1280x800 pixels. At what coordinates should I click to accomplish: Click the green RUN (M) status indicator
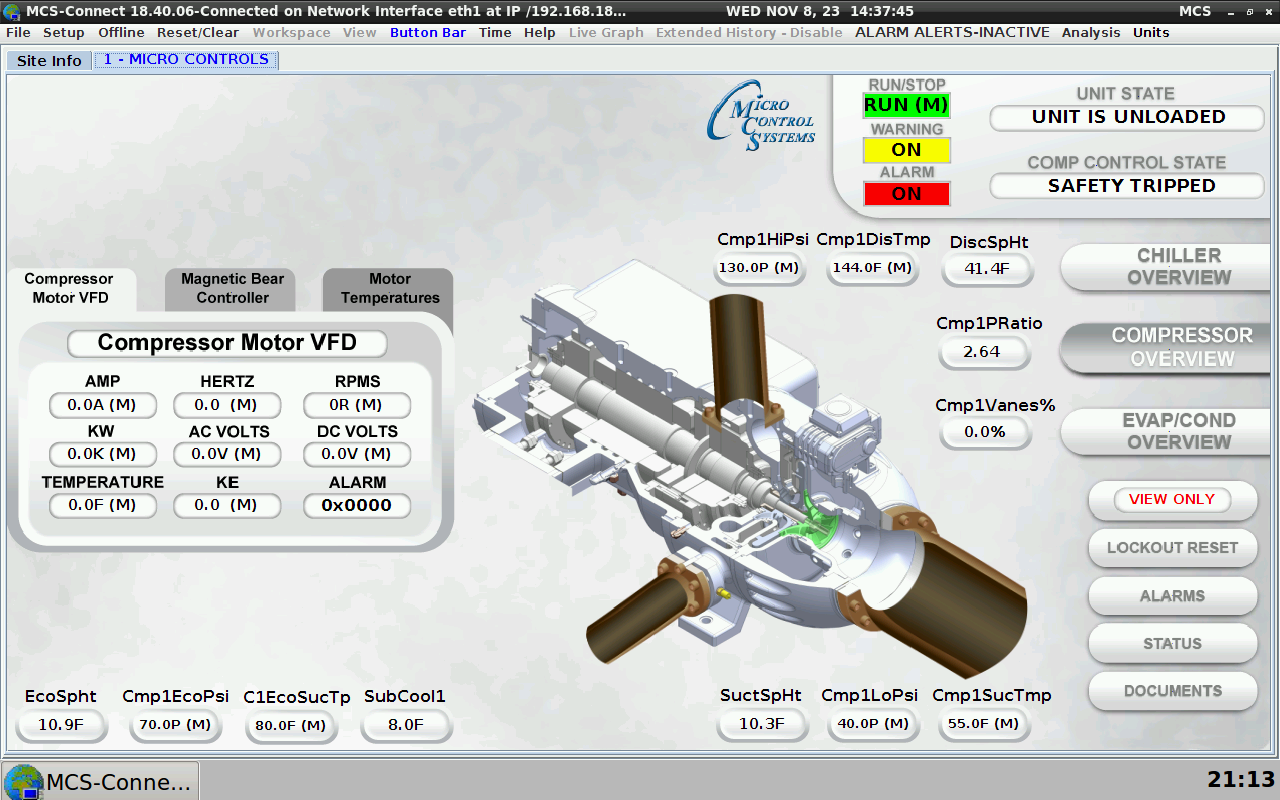pyautogui.click(x=906, y=105)
